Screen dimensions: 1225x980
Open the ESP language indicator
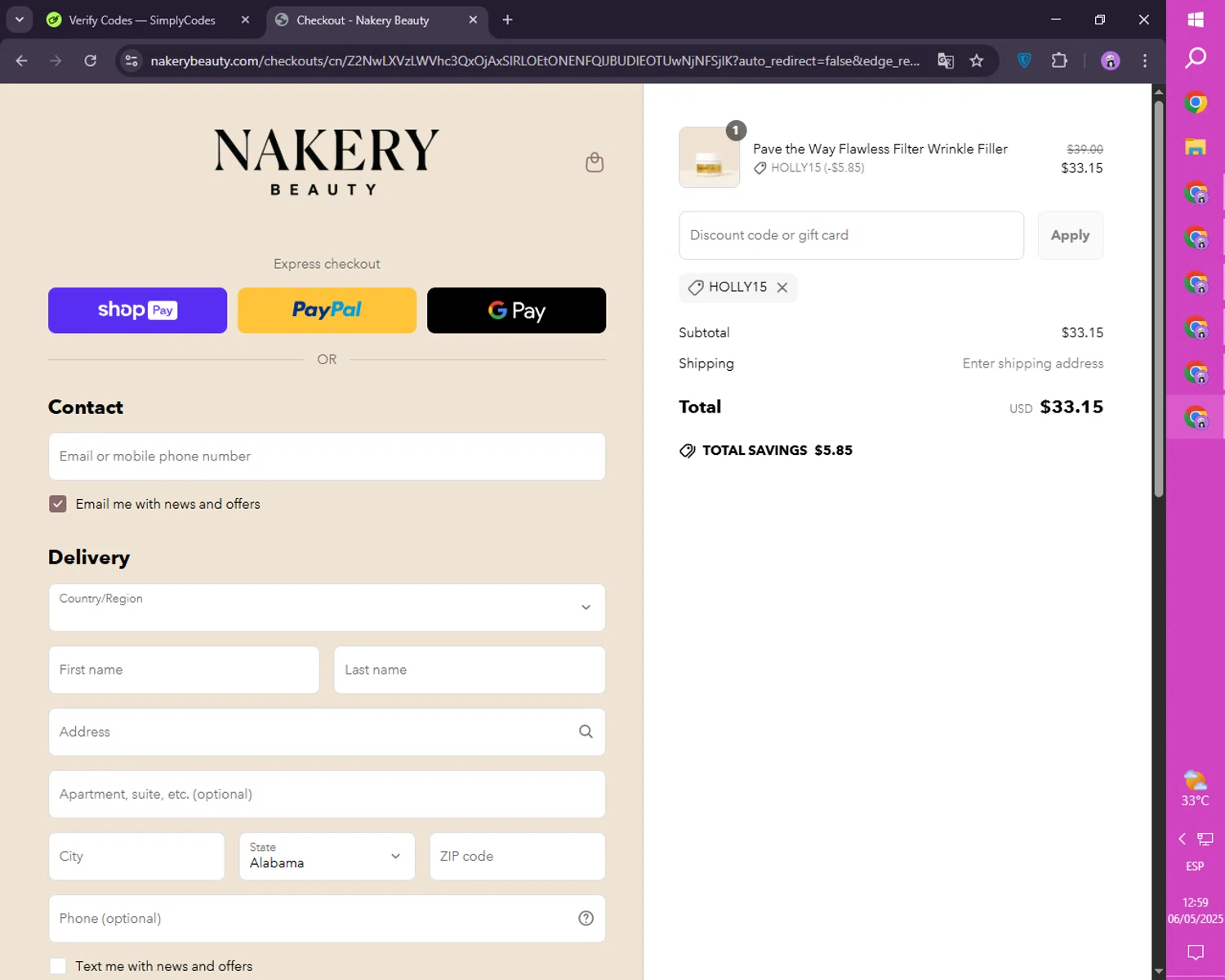pos(1195,866)
